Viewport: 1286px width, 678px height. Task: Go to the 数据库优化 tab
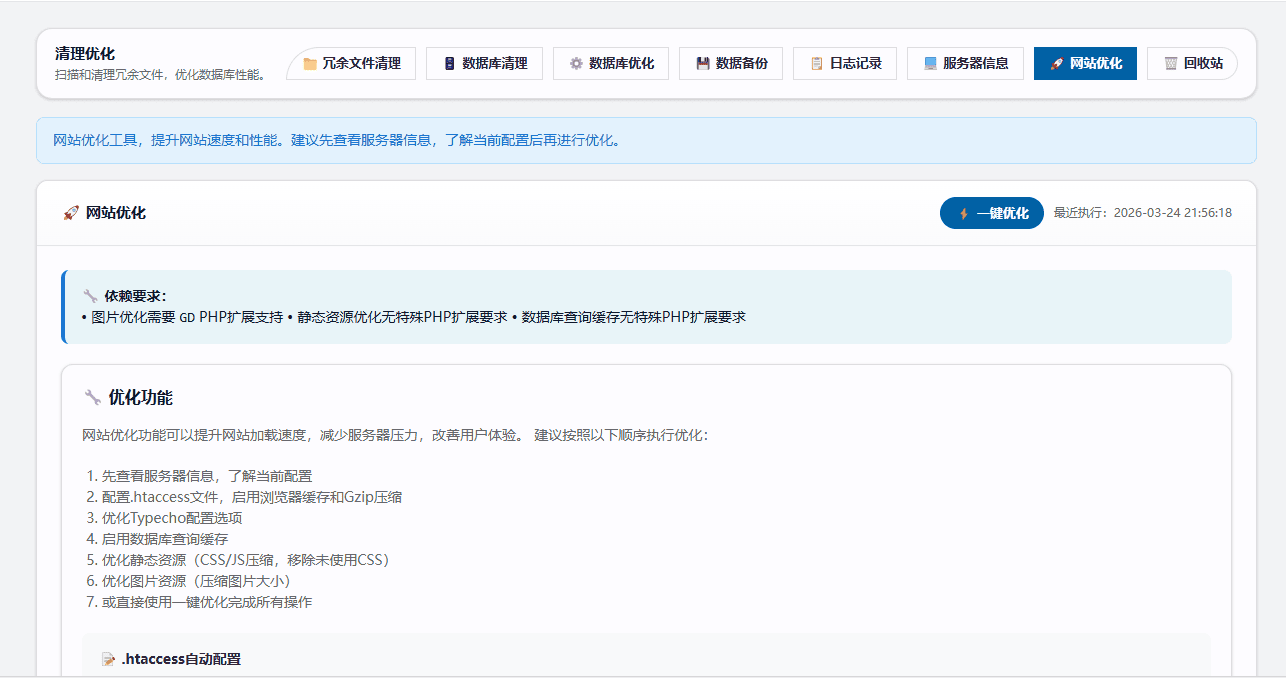tap(611, 63)
